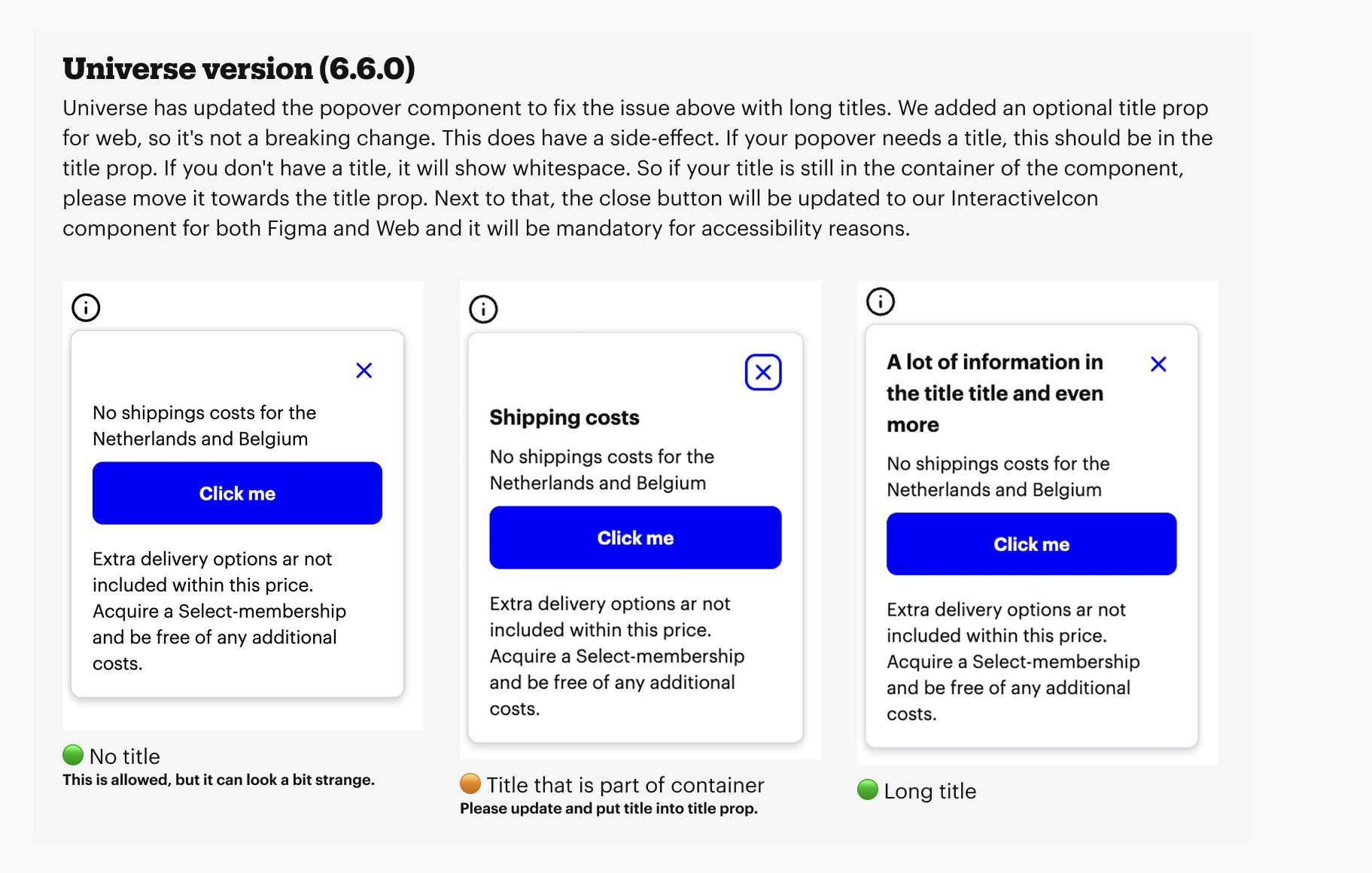Click the Shipping costs popover title

[x=564, y=418]
